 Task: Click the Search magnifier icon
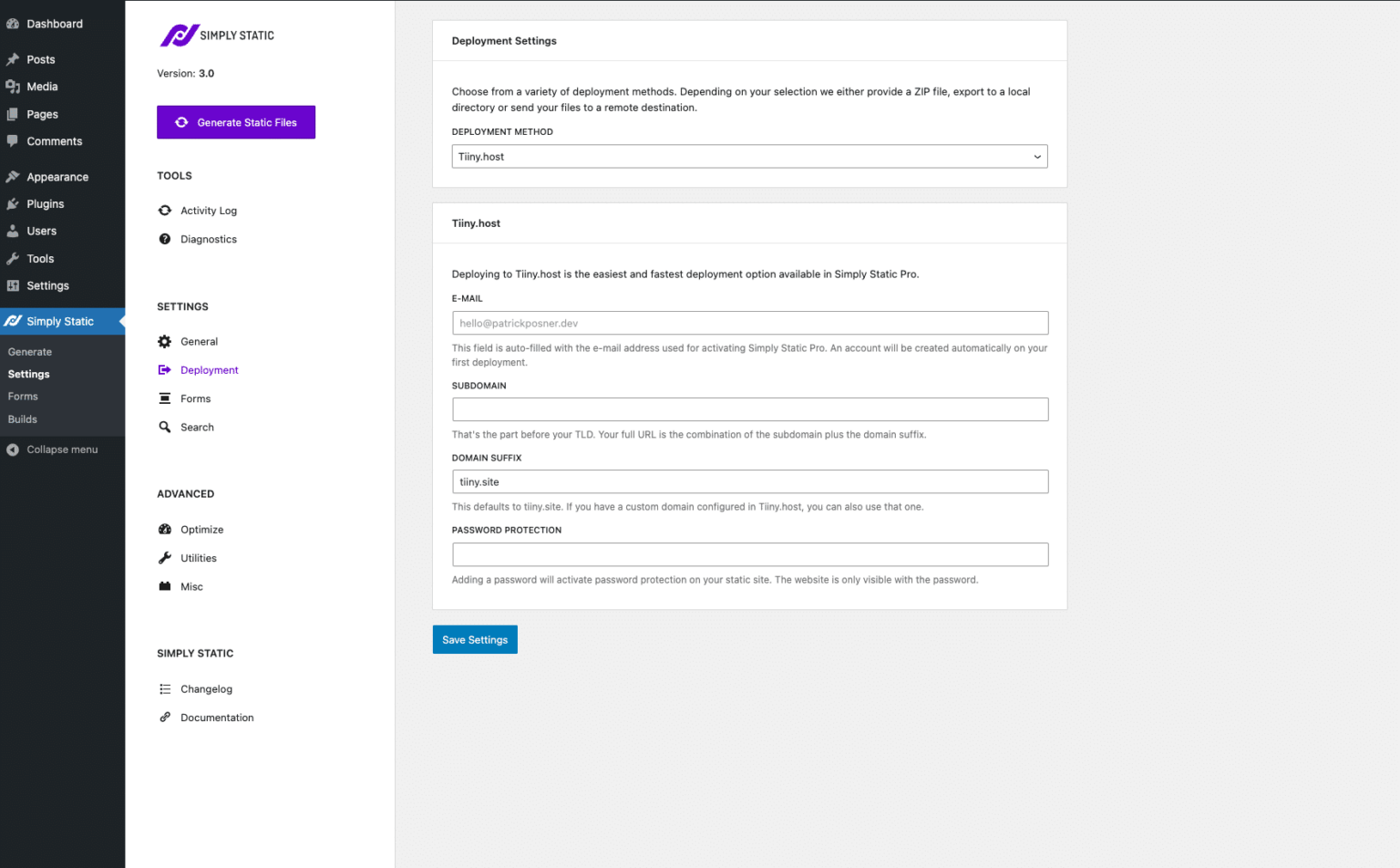[x=165, y=427]
